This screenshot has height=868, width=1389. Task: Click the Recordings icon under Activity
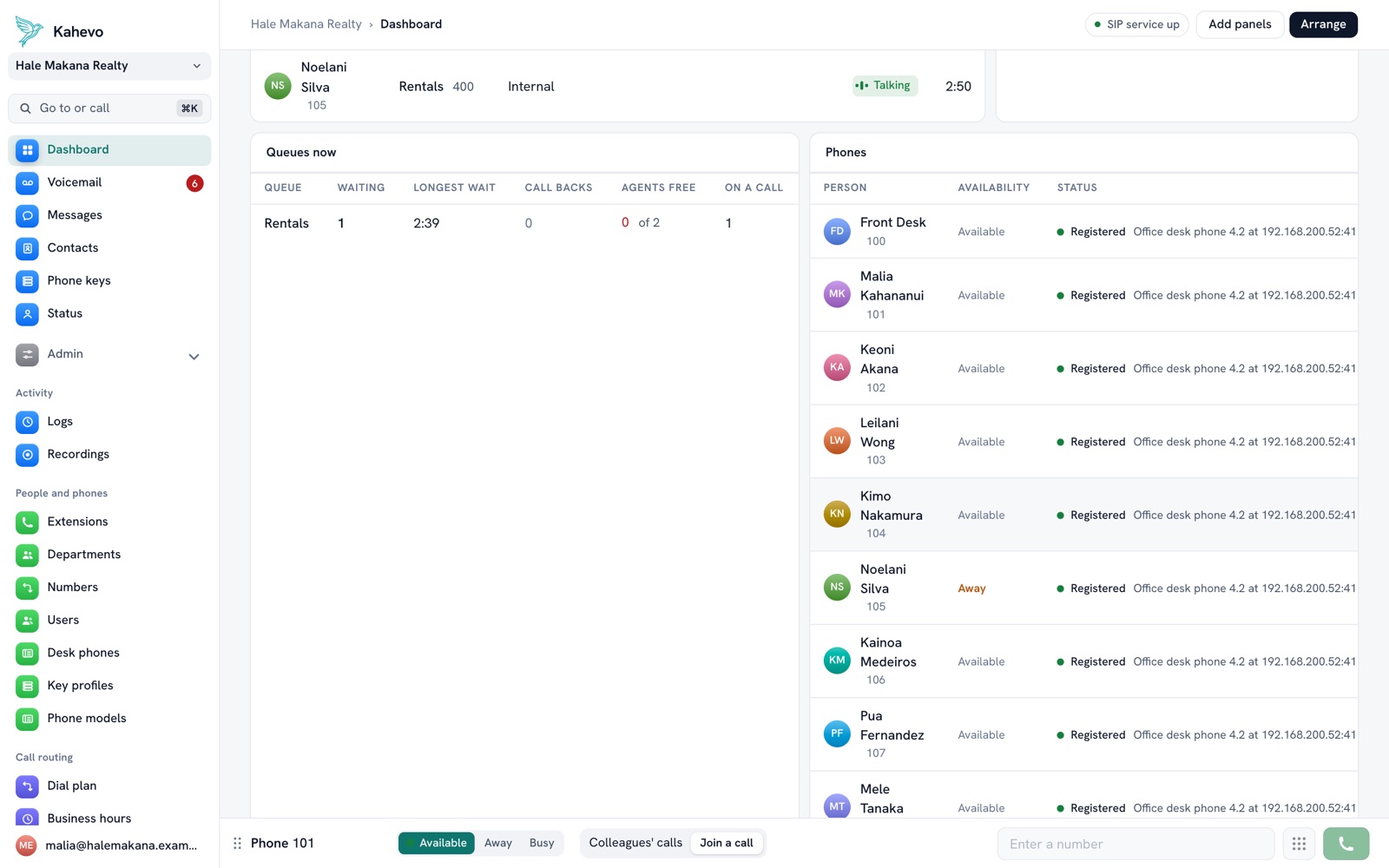click(x=27, y=455)
